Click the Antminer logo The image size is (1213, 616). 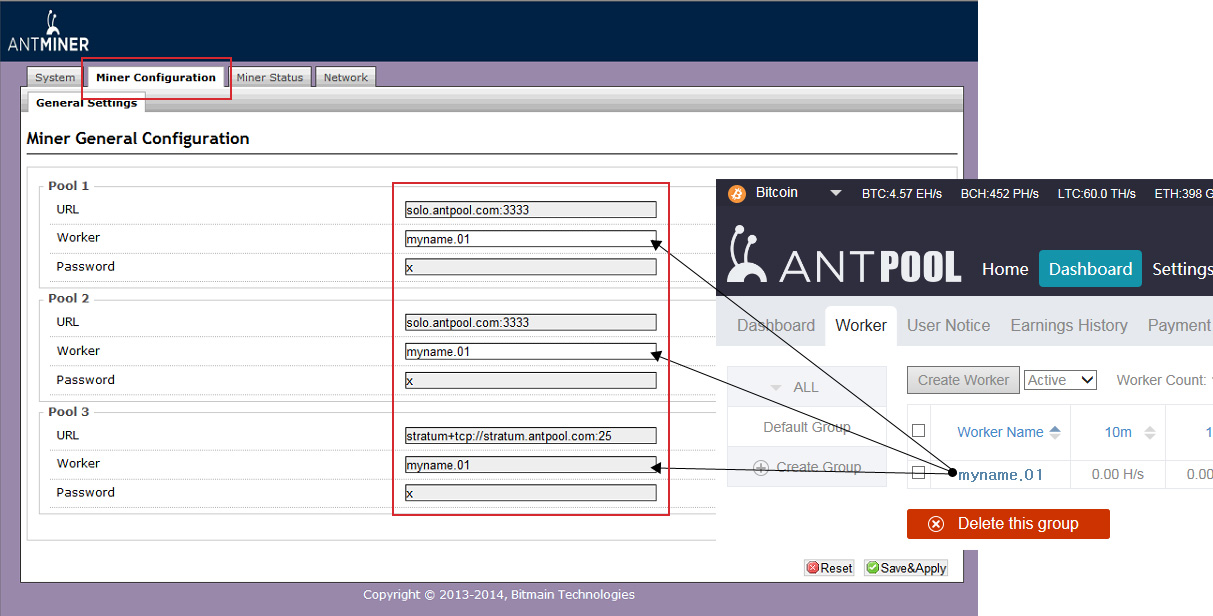(48, 32)
